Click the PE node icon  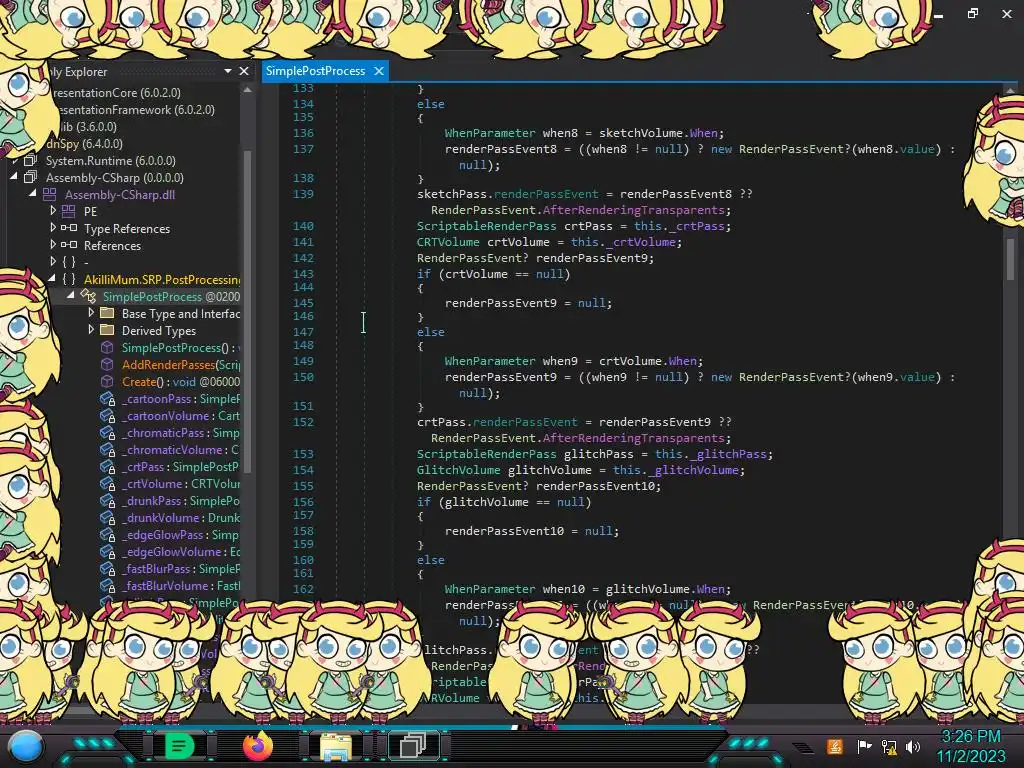click(x=69, y=212)
